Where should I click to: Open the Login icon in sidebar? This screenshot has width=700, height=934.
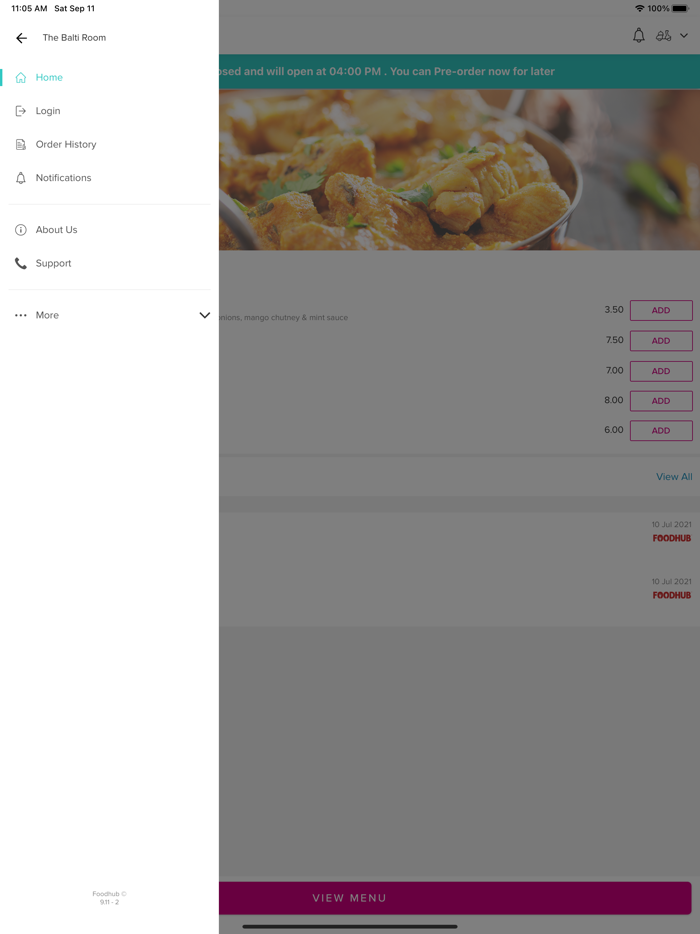(21, 111)
